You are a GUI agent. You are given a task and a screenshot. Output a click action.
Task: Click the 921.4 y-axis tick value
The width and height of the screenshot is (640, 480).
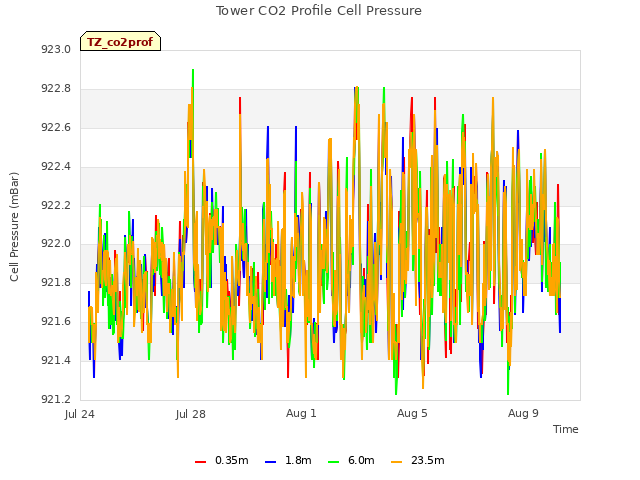point(56,360)
